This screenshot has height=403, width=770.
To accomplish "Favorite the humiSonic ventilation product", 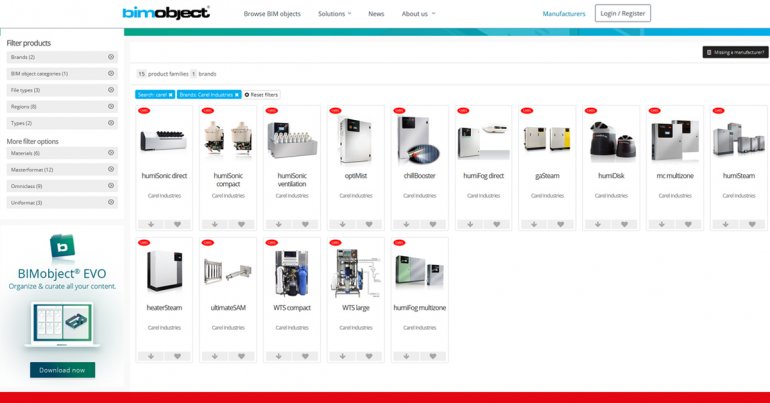I will 305,224.
